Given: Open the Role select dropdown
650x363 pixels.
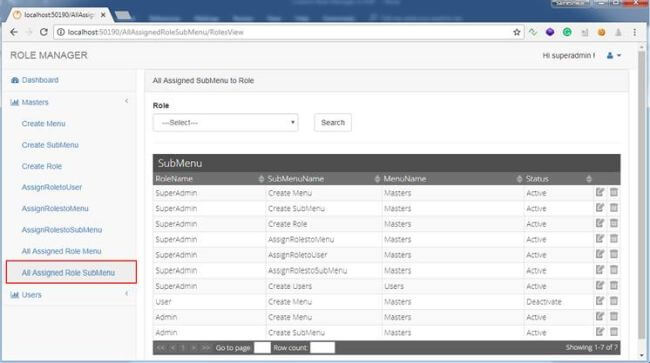Looking at the screenshot, I should tap(226, 123).
